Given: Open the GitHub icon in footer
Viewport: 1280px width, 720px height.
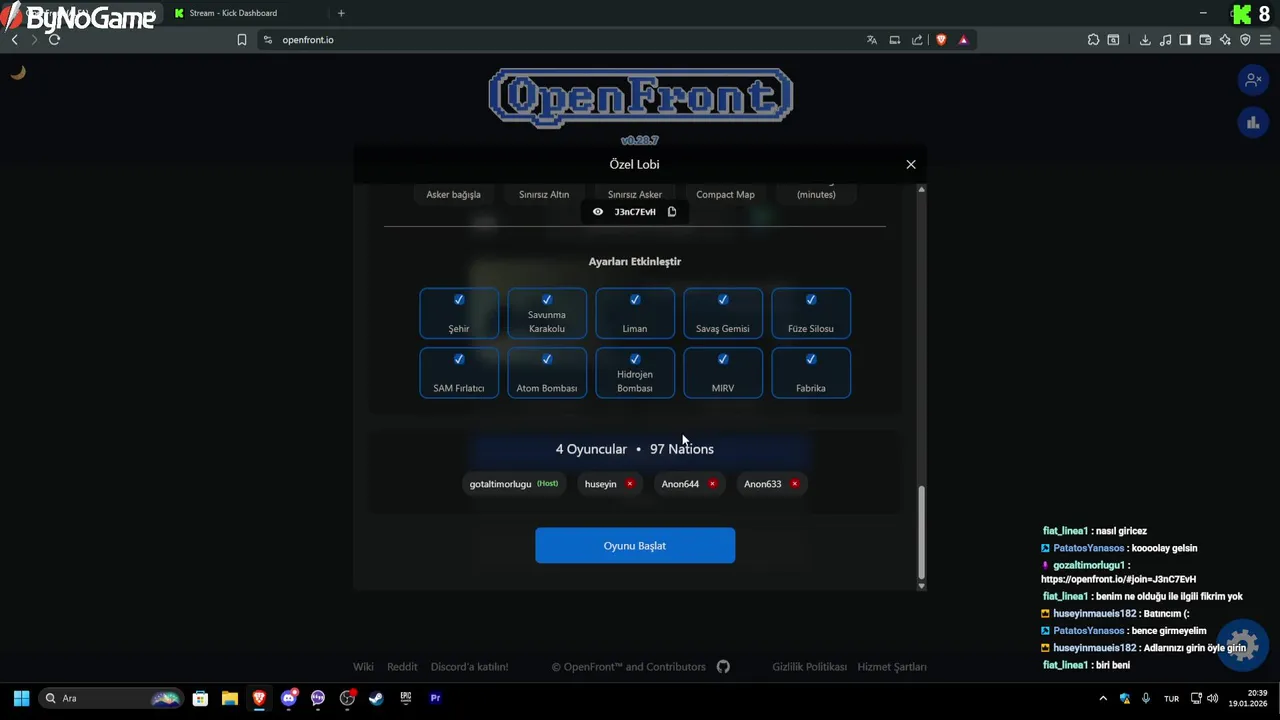Looking at the screenshot, I should (723, 667).
